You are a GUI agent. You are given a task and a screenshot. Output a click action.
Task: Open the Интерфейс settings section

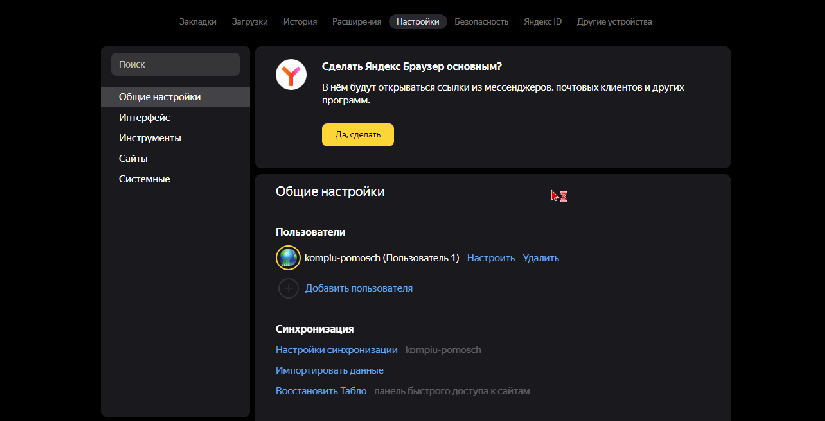point(144,117)
